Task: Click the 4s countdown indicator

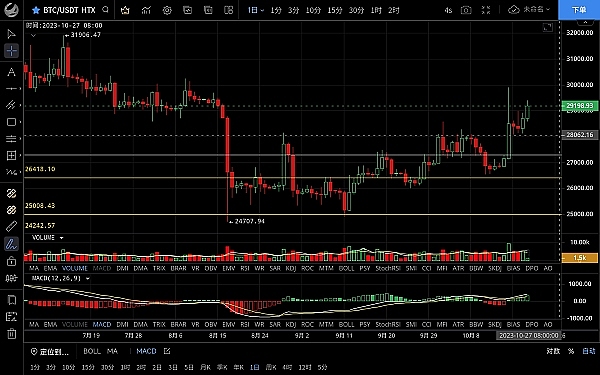Action: pos(448,10)
